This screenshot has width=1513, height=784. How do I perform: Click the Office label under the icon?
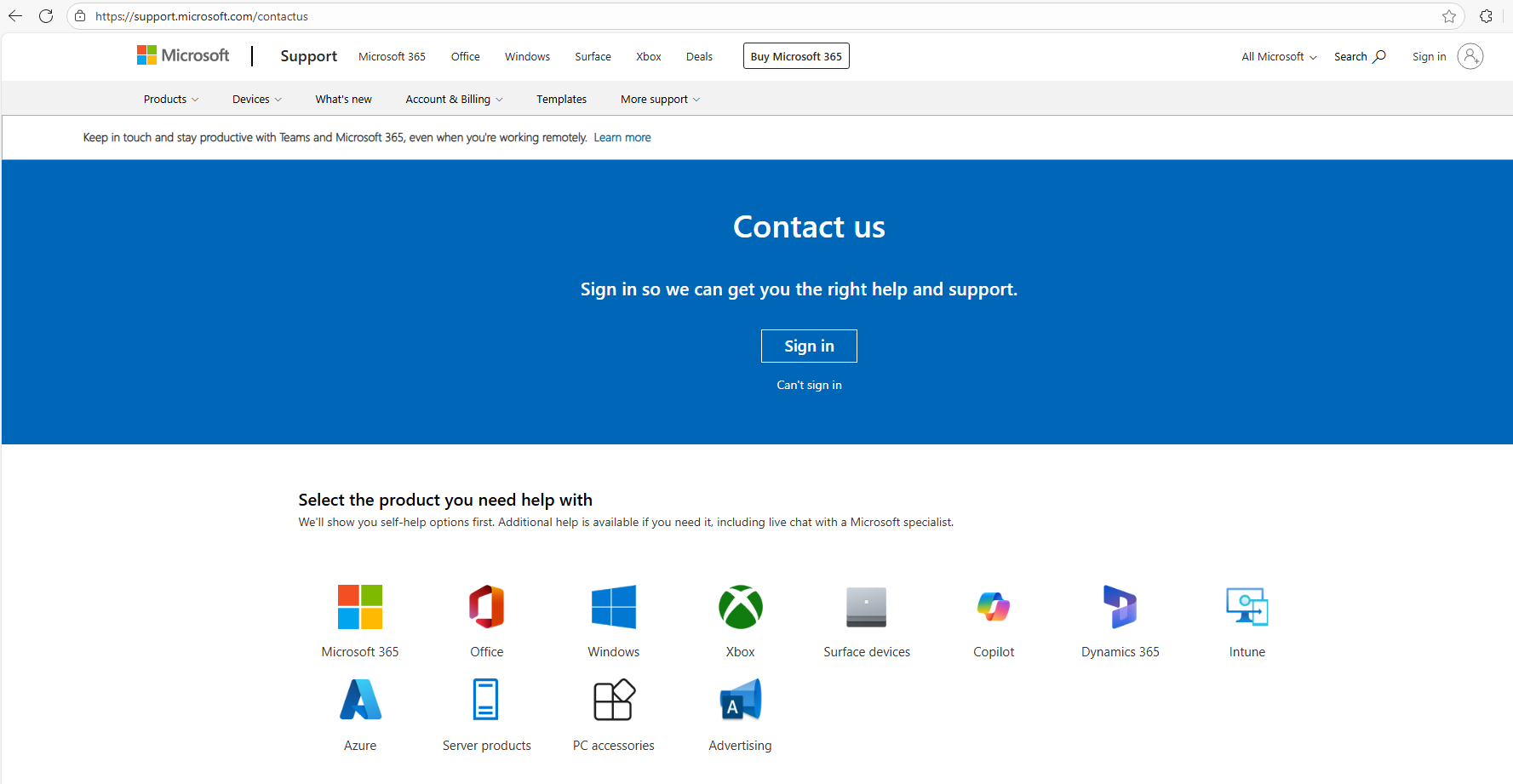(x=487, y=652)
